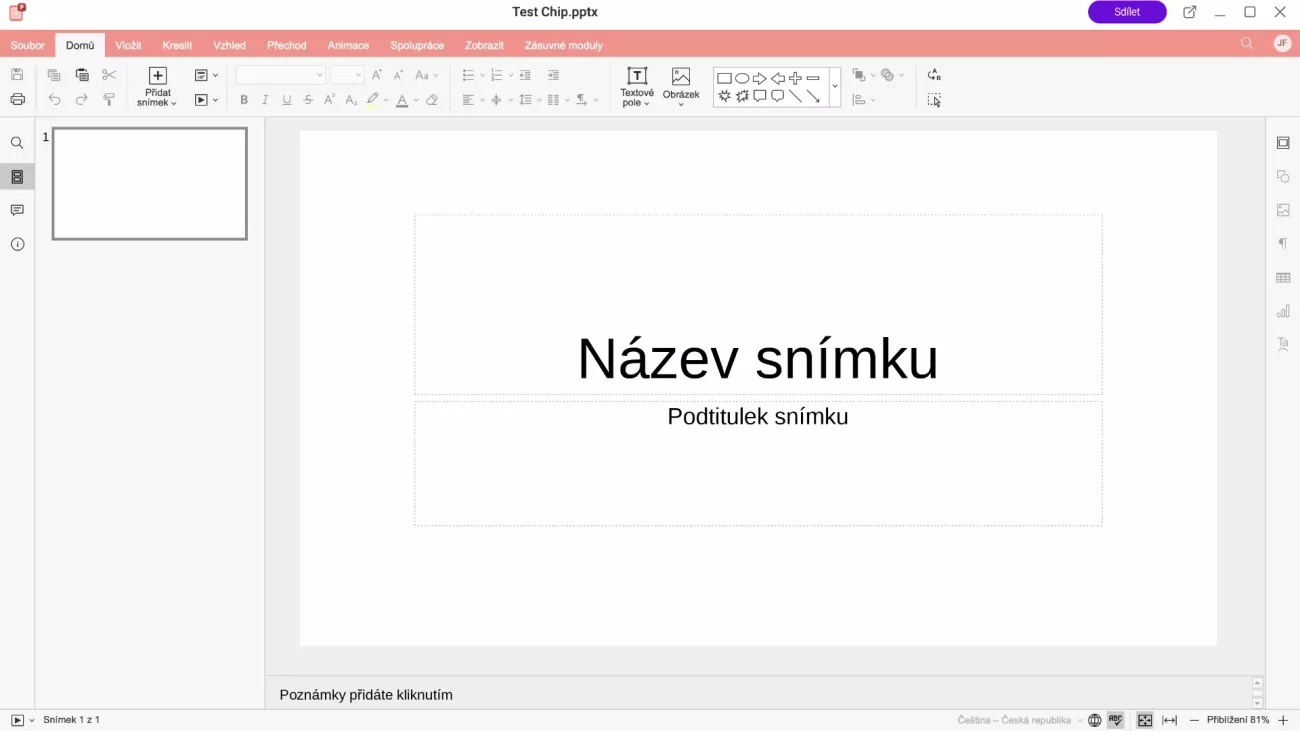This screenshot has width=1300, height=731.
Task: Open table settings in the right sidebar
Action: (x=1283, y=278)
